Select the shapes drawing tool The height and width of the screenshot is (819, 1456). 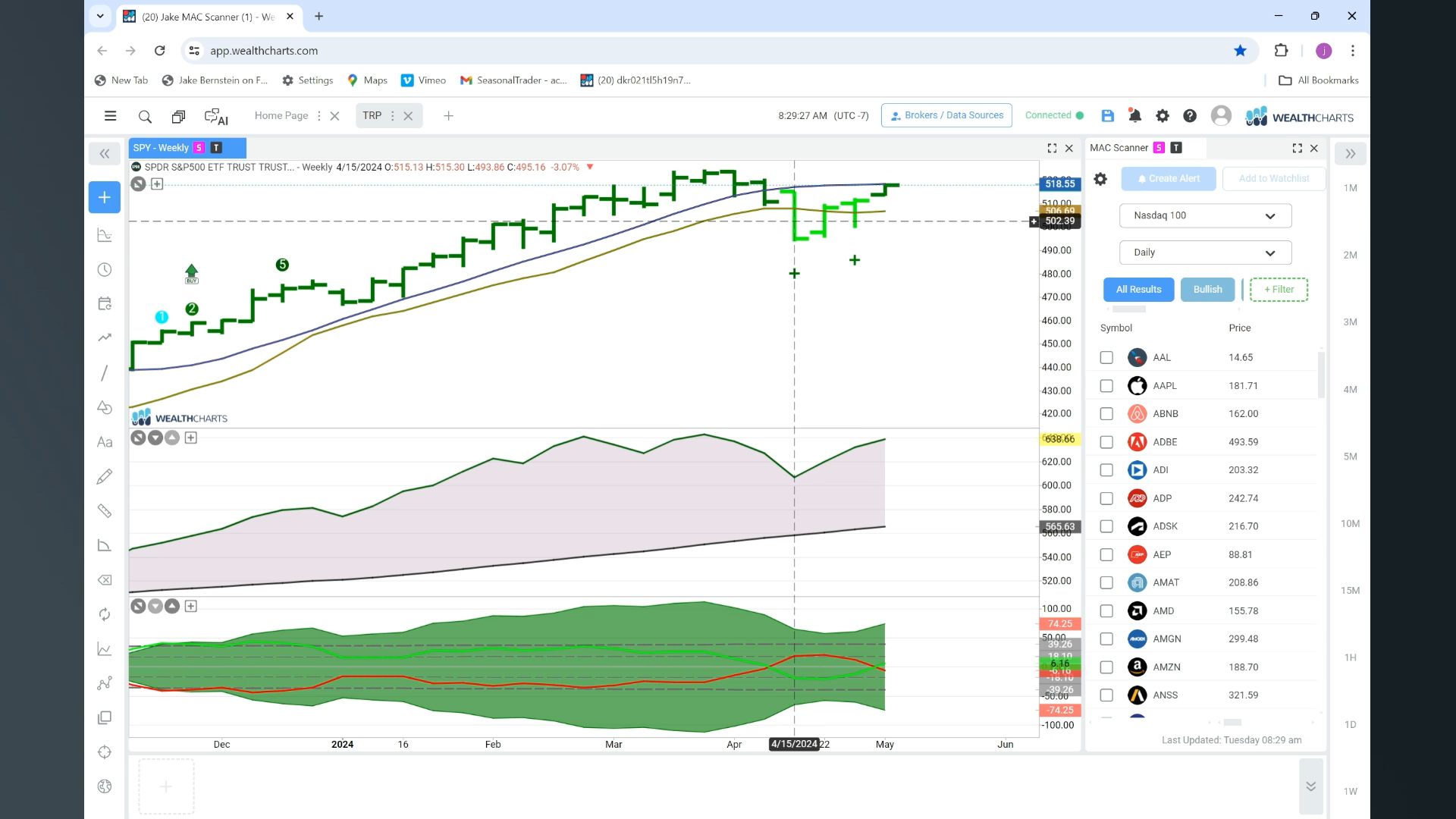click(x=105, y=407)
